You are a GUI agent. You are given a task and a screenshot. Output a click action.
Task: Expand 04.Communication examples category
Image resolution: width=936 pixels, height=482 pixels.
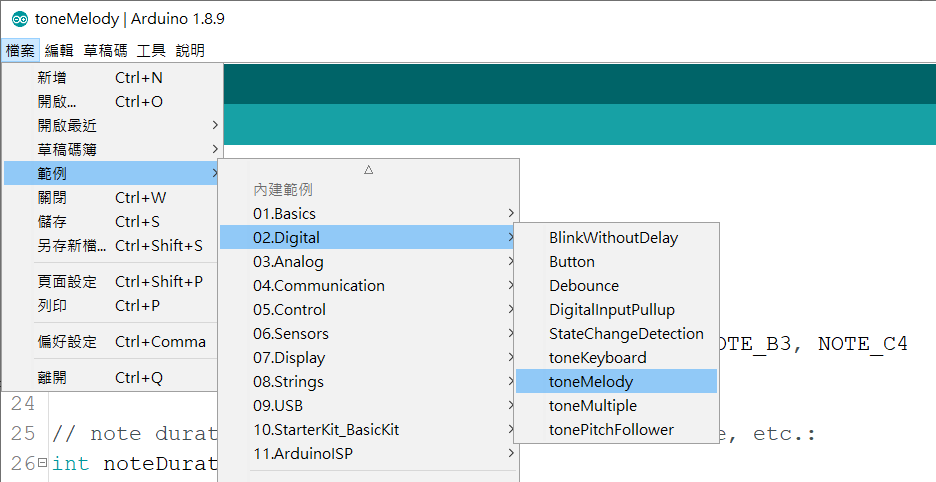368,285
